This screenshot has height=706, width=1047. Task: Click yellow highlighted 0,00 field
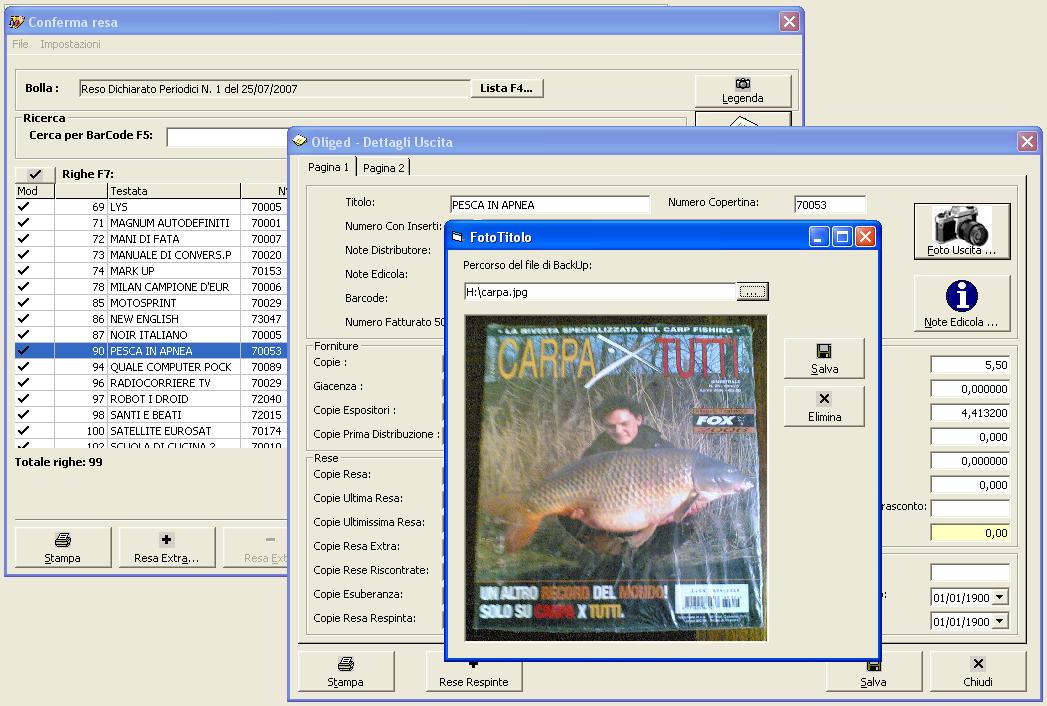(970, 533)
